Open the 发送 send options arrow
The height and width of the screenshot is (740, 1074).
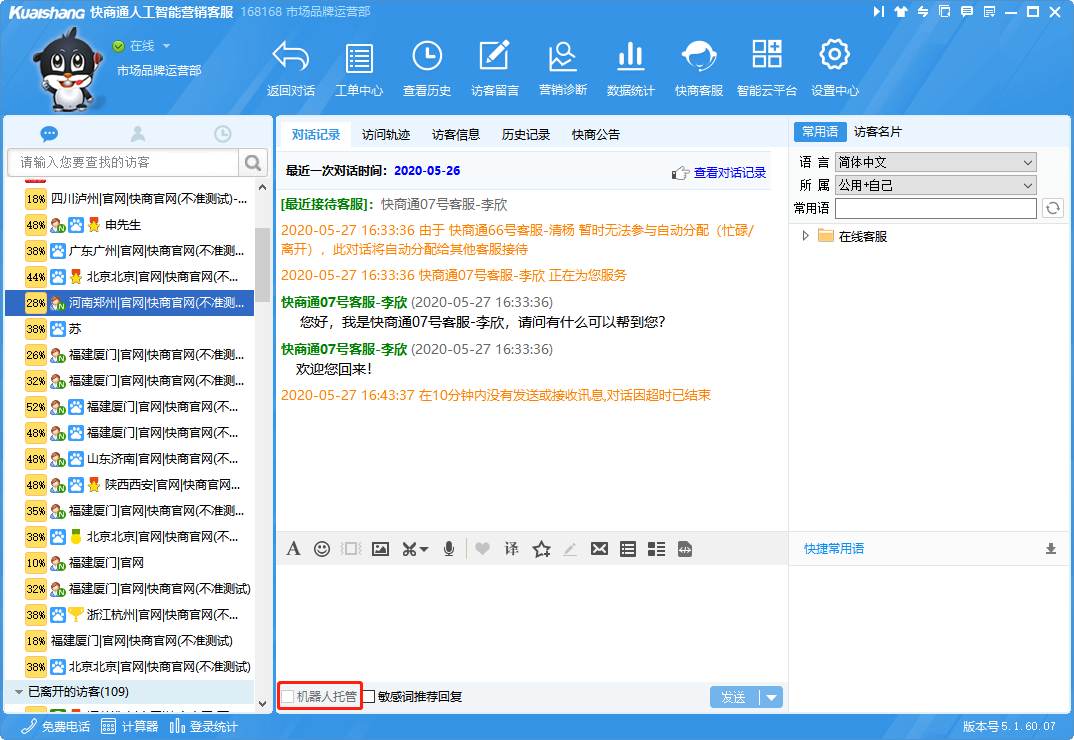771,698
